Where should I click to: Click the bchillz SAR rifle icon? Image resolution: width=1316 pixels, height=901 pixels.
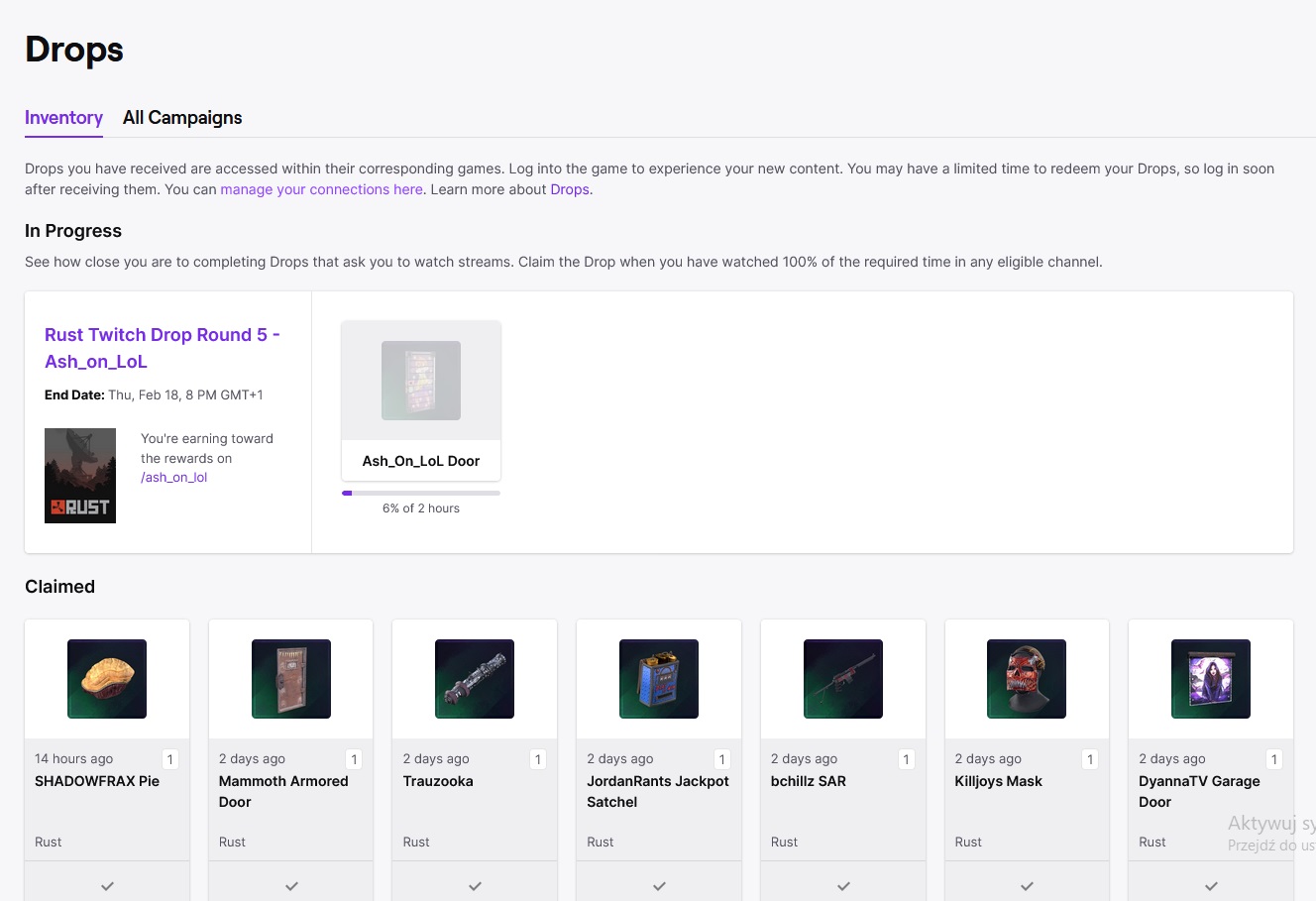(843, 679)
